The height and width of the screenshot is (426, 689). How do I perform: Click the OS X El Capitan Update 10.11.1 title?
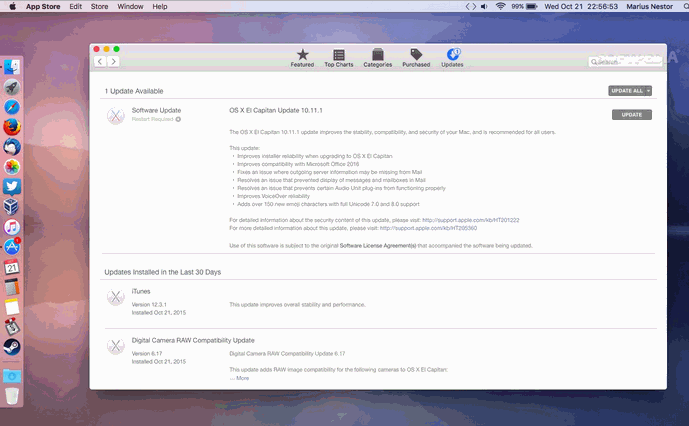click(276, 110)
